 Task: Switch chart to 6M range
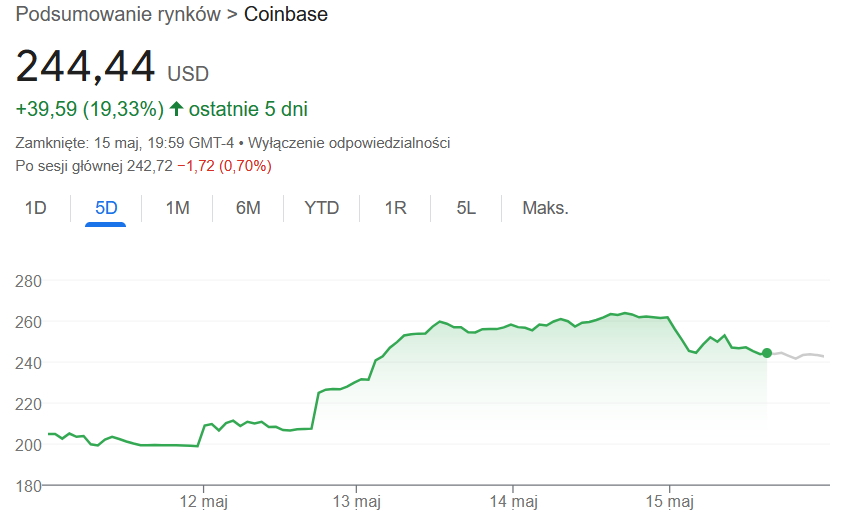(x=248, y=208)
